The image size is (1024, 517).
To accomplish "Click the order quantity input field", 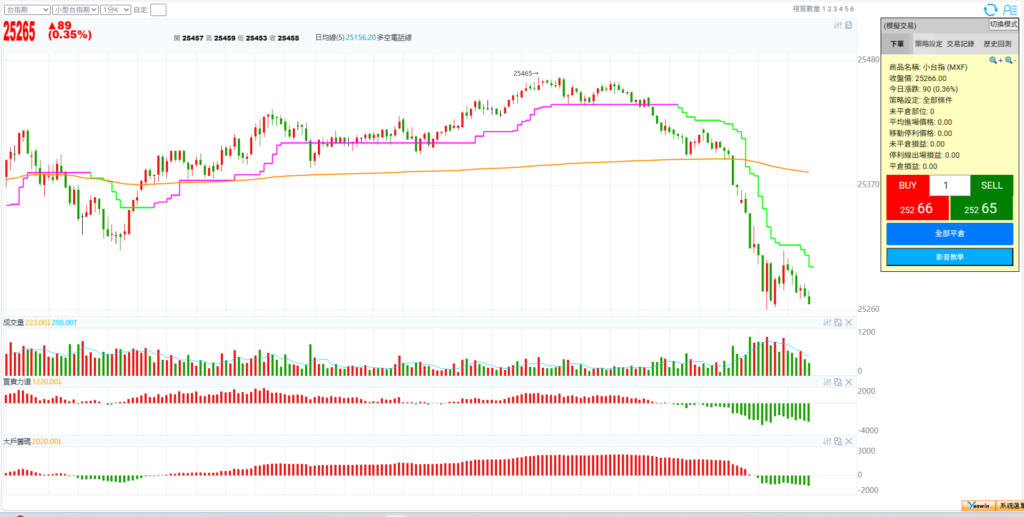I will (949, 185).
